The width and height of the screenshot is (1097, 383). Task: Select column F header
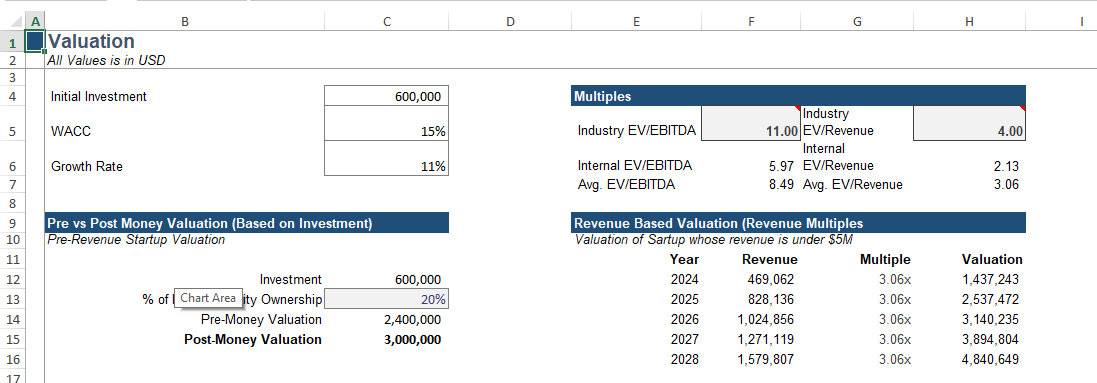[x=751, y=22]
